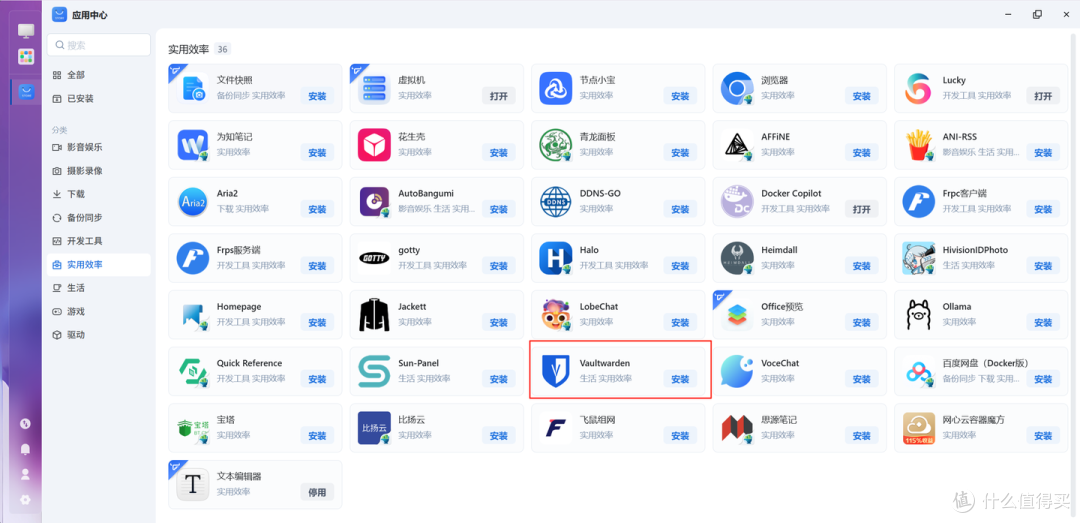Select the Frpc客户端 icon
This screenshot has width=1080, height=523.
[919, 201]
